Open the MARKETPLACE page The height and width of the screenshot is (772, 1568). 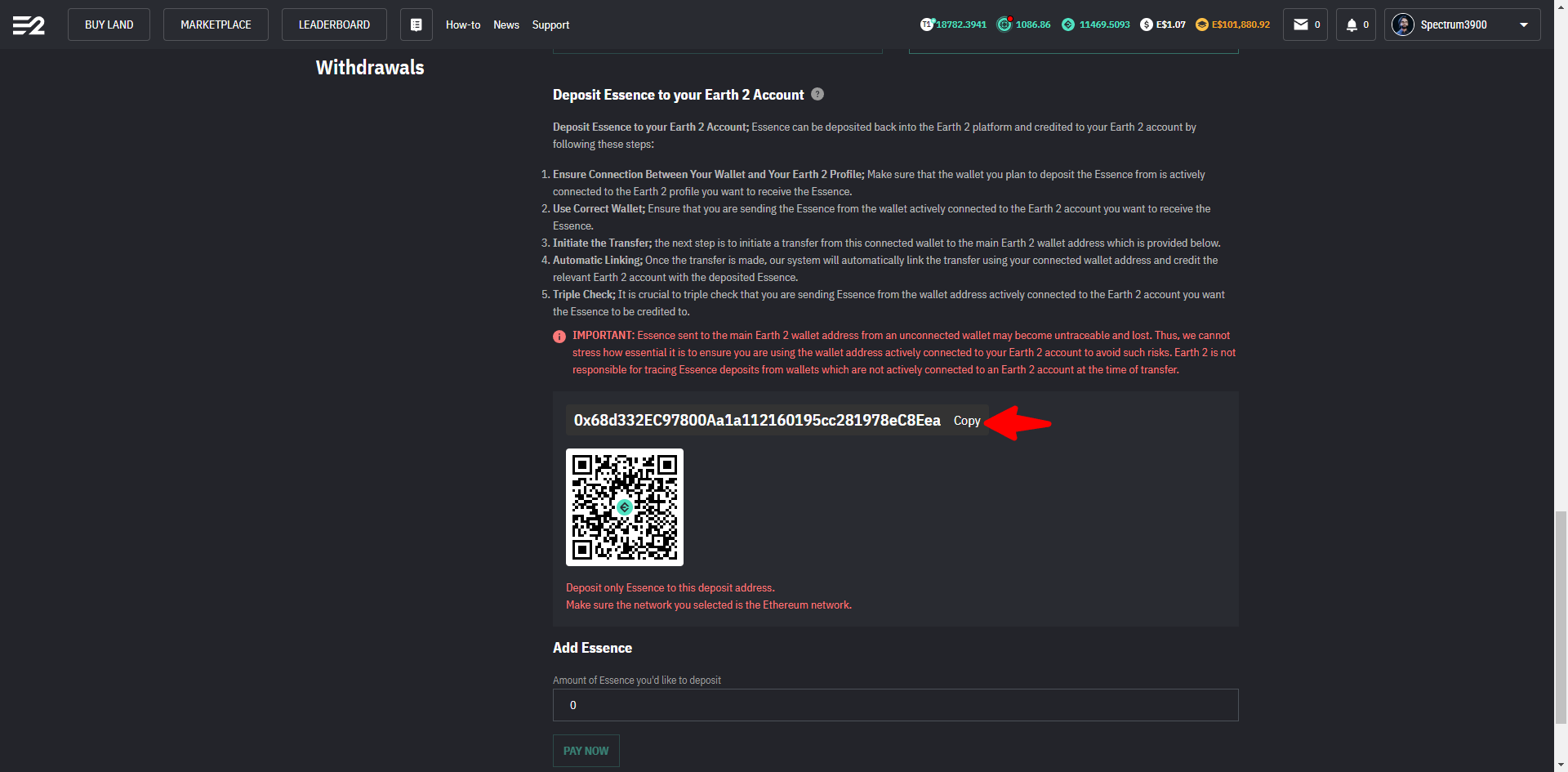(x=216, y=25)
